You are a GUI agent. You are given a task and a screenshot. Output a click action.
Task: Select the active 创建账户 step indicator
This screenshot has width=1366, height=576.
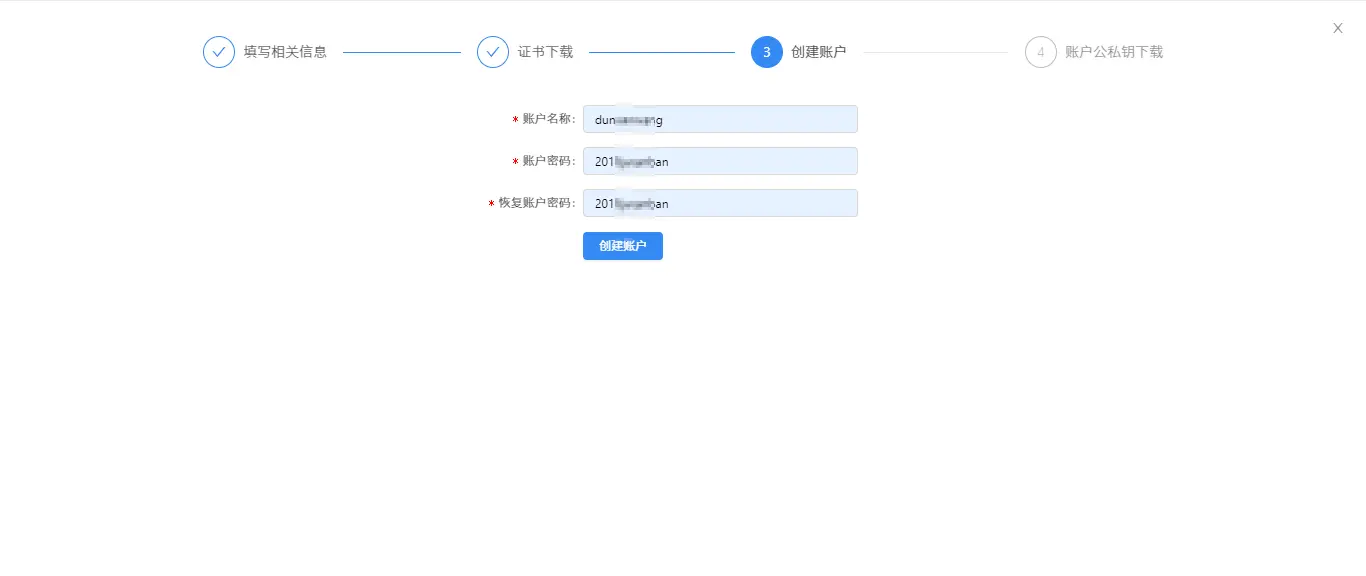(x=766, y=51)
